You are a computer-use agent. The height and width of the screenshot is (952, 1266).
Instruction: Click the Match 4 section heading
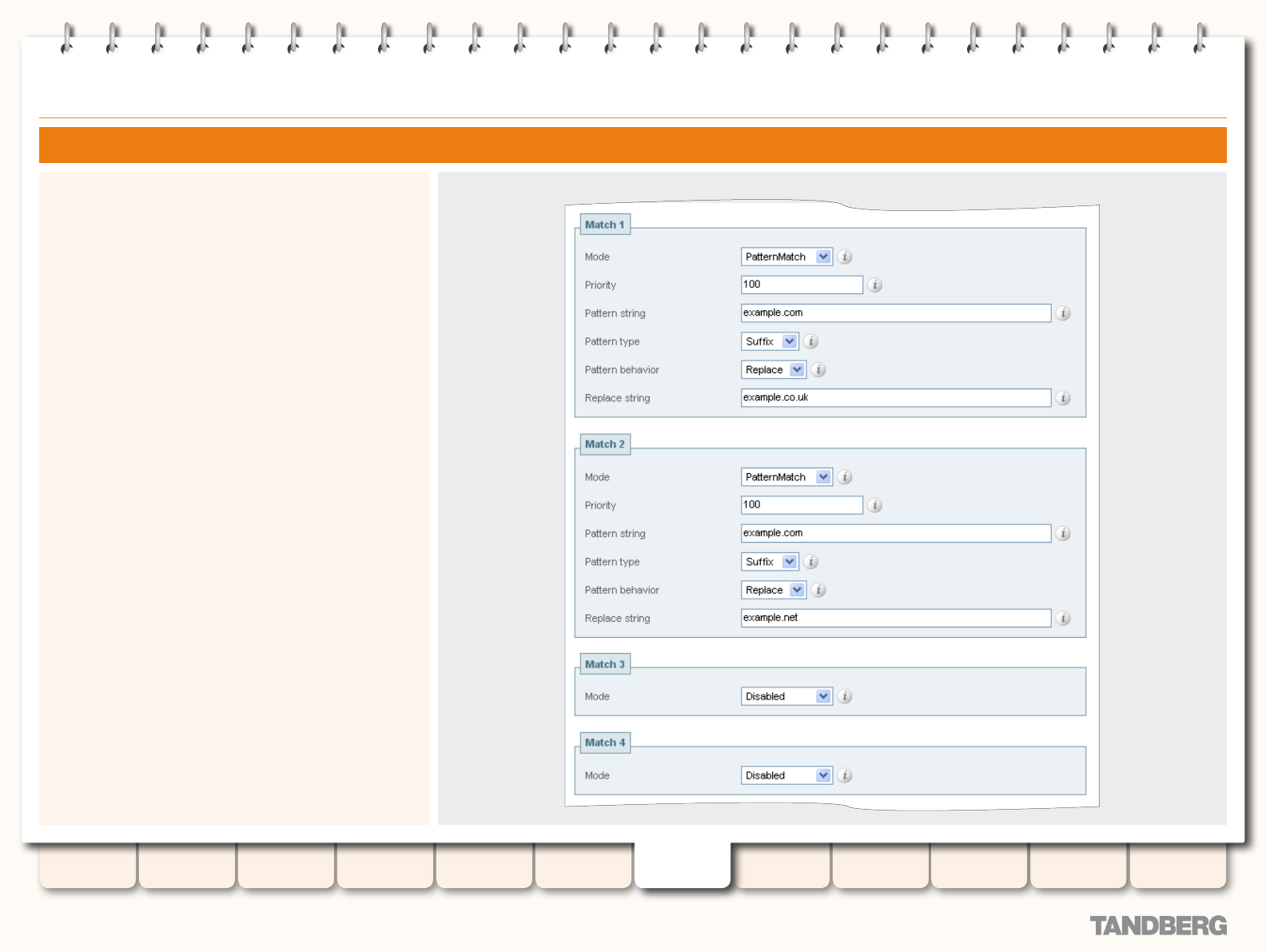pos(605,743)
